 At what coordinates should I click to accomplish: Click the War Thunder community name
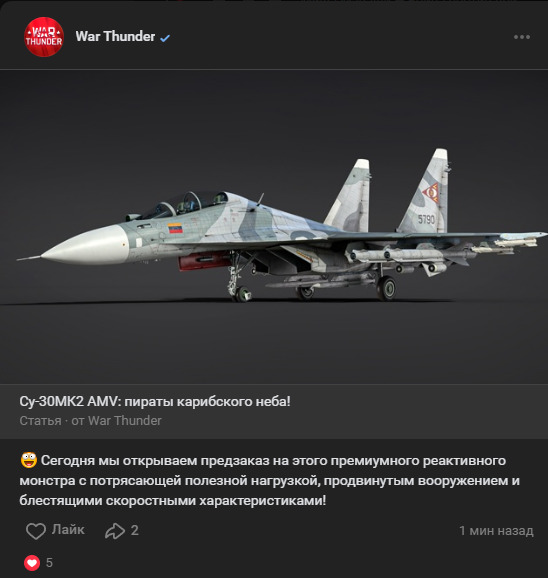point(115,36)
